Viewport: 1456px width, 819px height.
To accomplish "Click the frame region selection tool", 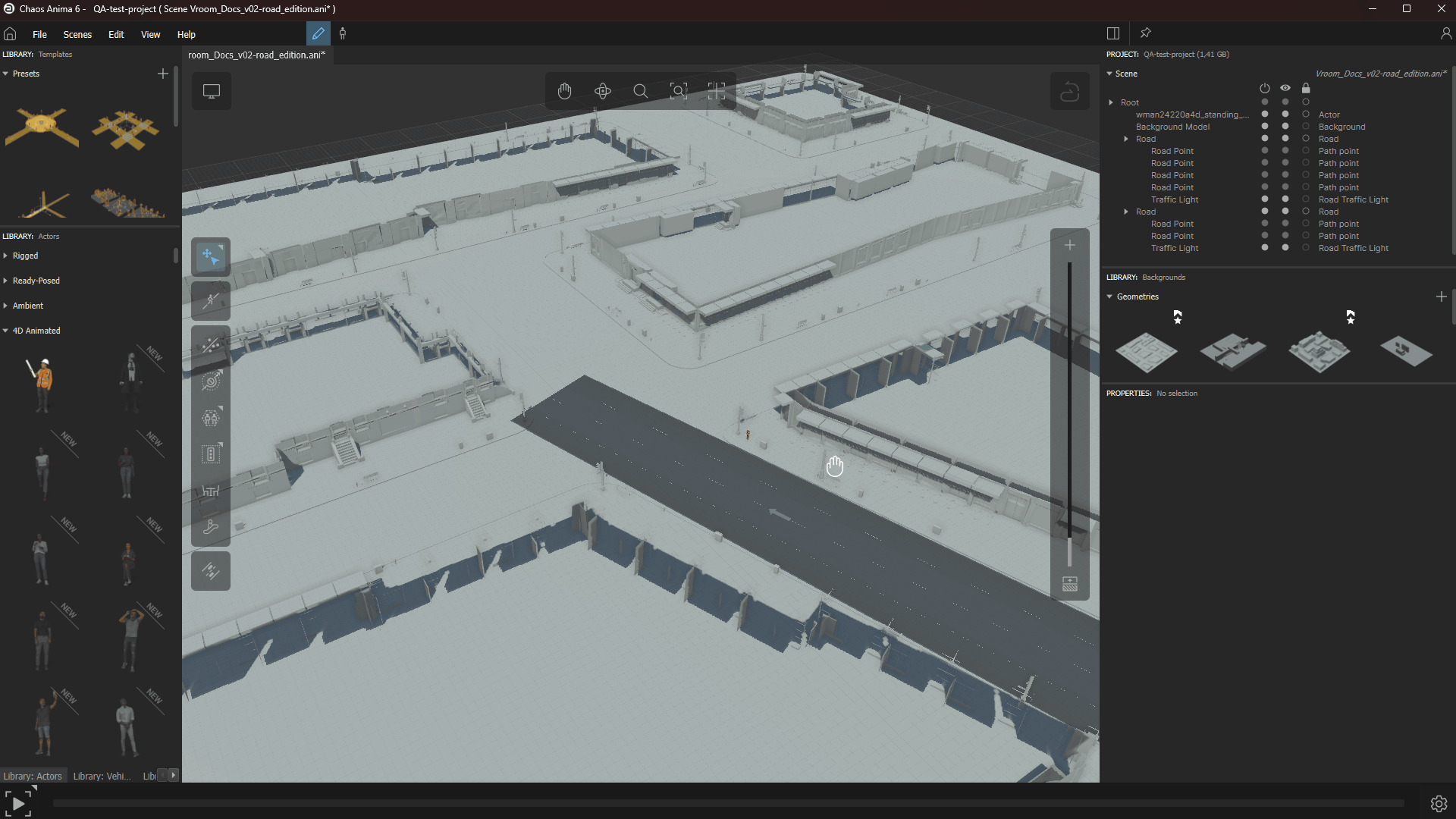I will click(x=717, y=91).
